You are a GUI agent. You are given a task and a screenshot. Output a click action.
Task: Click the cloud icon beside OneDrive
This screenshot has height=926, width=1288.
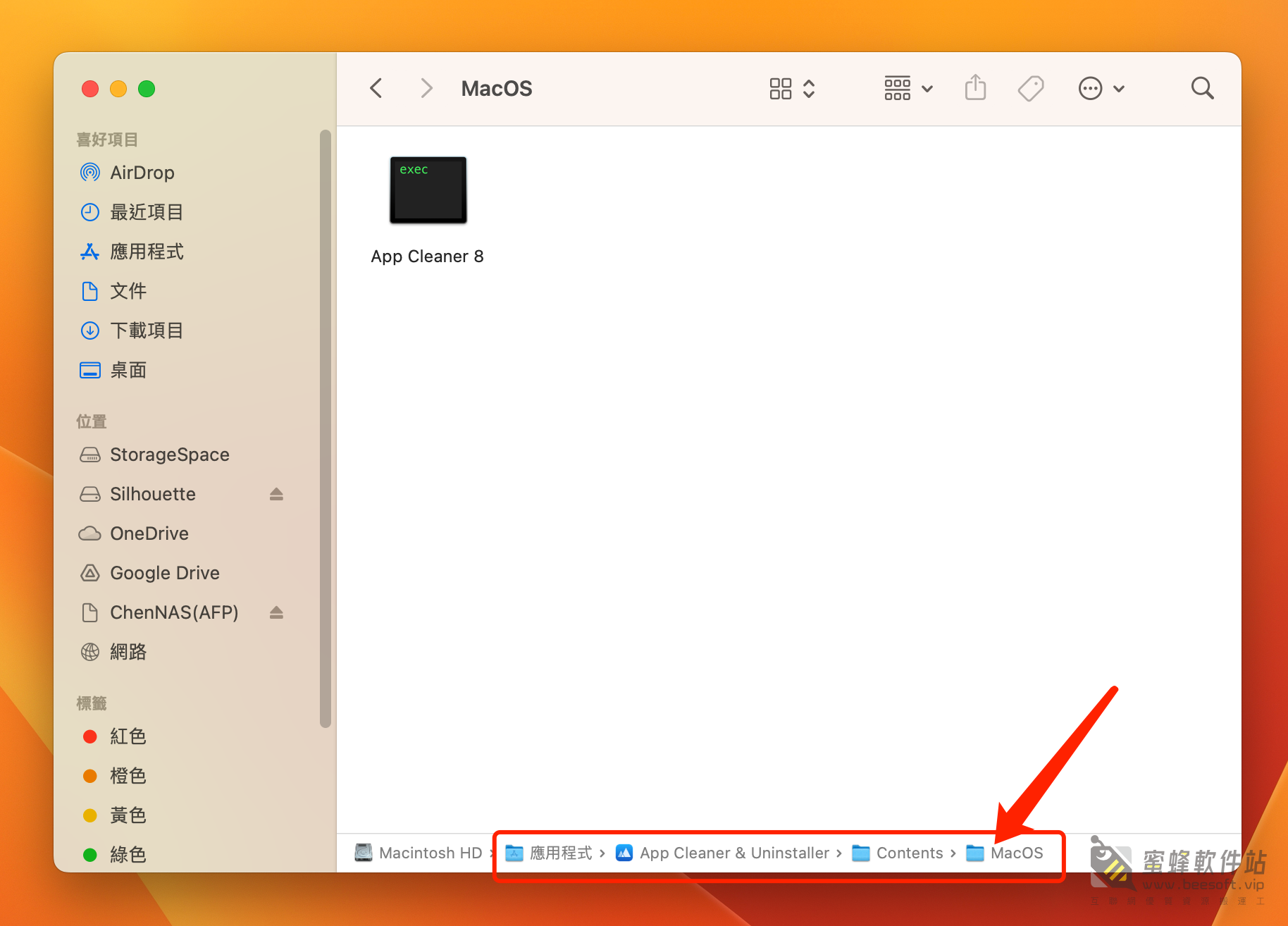[x=90, y=533]
